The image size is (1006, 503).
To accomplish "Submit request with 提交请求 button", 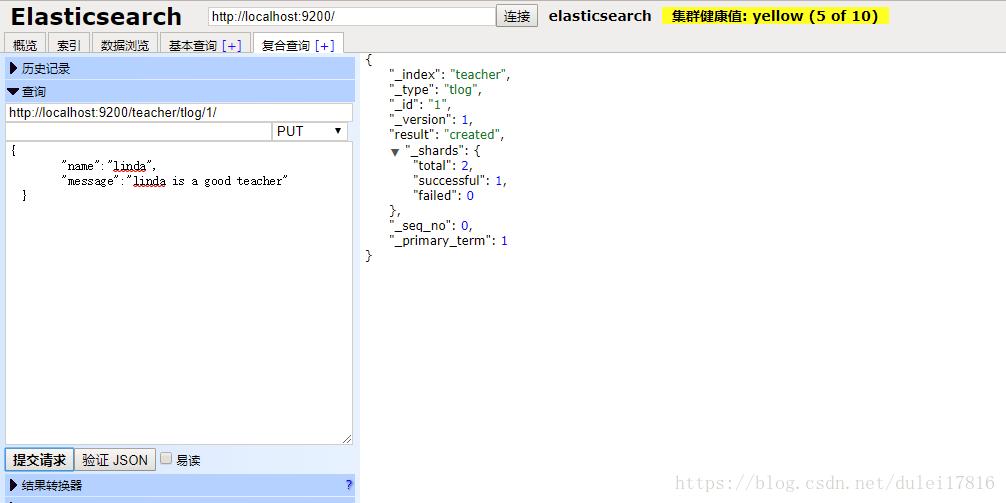I will (x=40, y=460).
